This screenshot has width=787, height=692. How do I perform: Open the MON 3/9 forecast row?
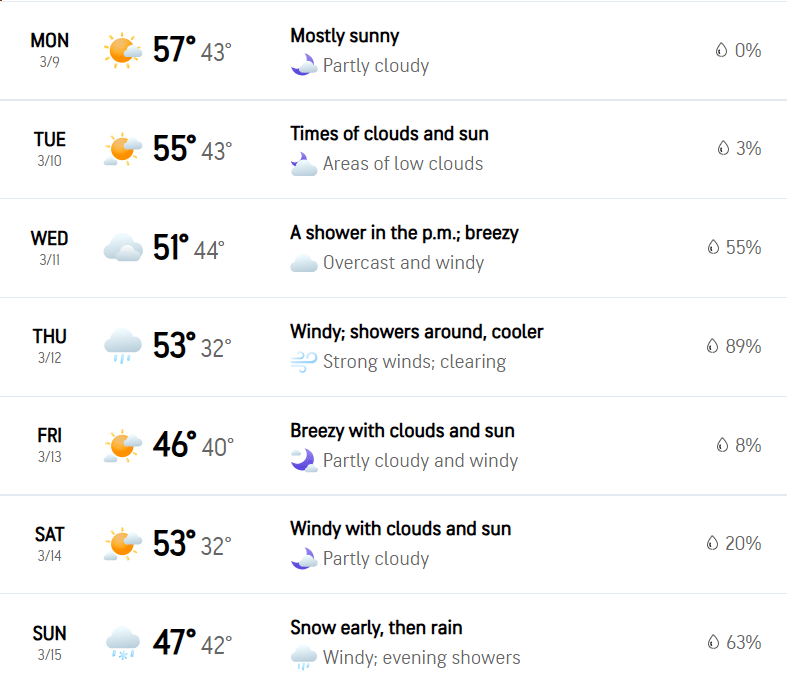click(49, 50)
